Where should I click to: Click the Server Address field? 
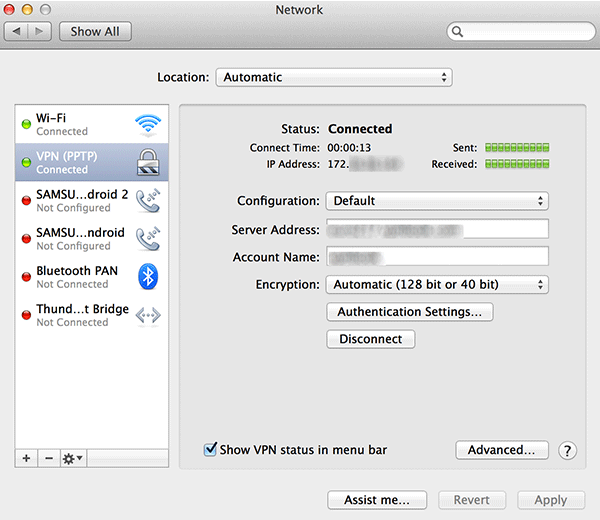coord(437,229)
